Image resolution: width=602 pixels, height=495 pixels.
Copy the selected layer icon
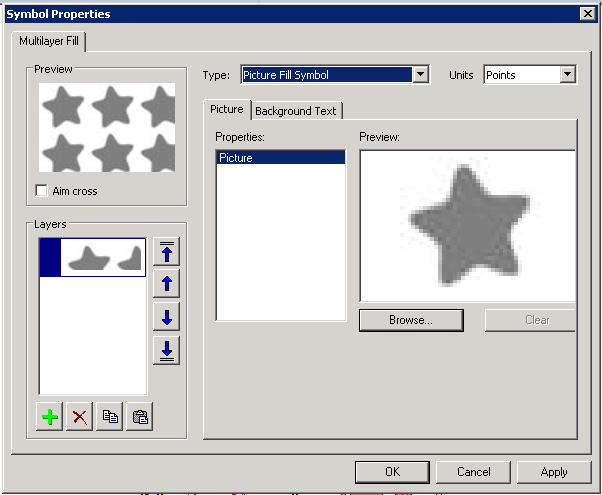110,417
